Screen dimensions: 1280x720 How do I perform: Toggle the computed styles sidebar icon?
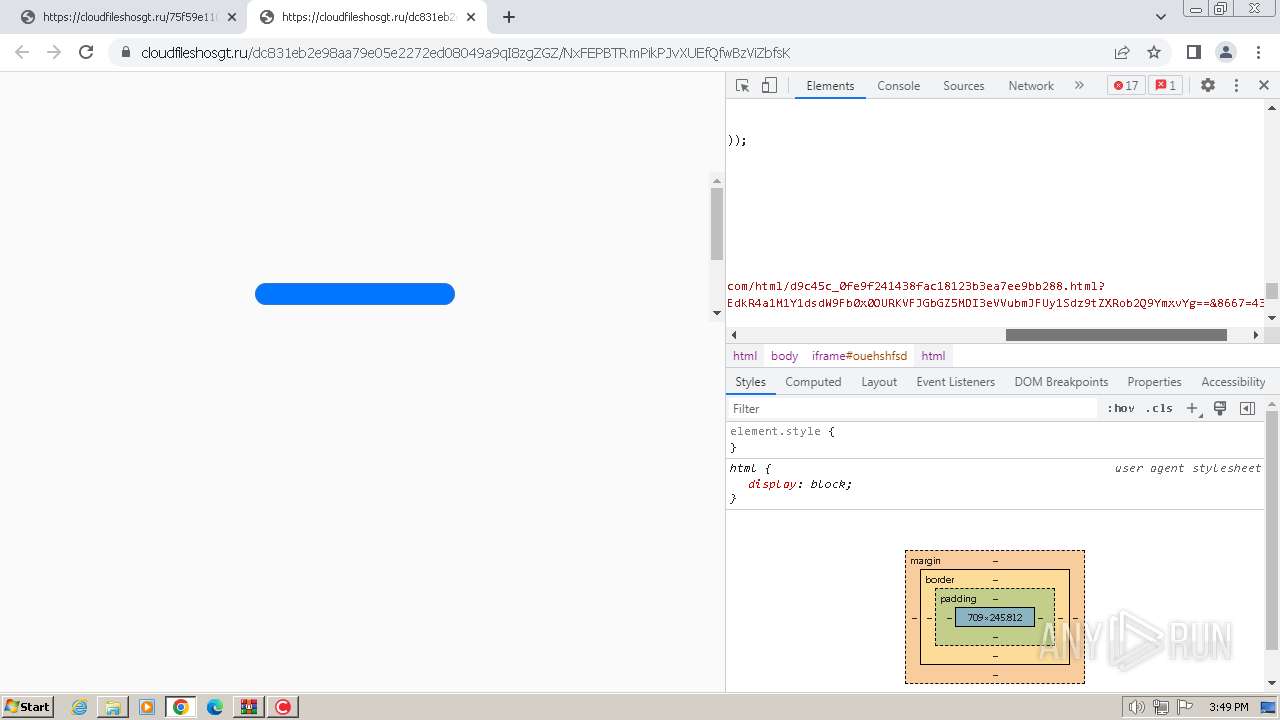tap(1247, 409)
